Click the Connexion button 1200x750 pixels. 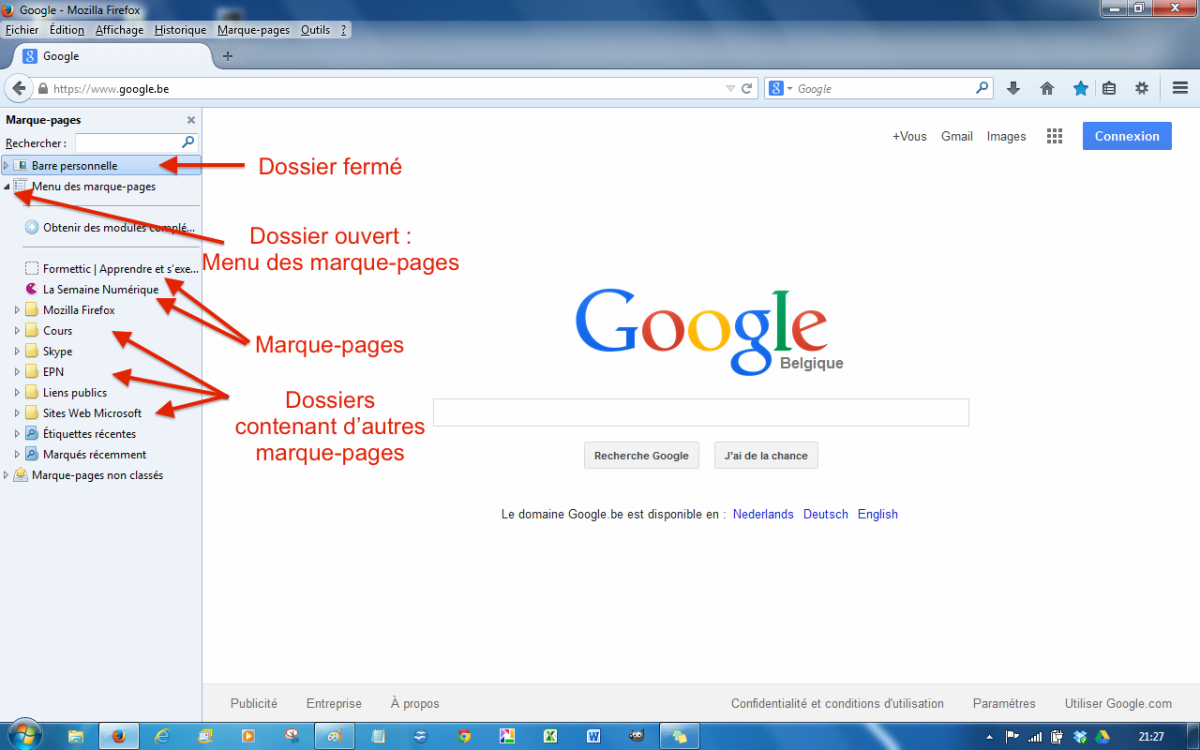click(1127, 136)
